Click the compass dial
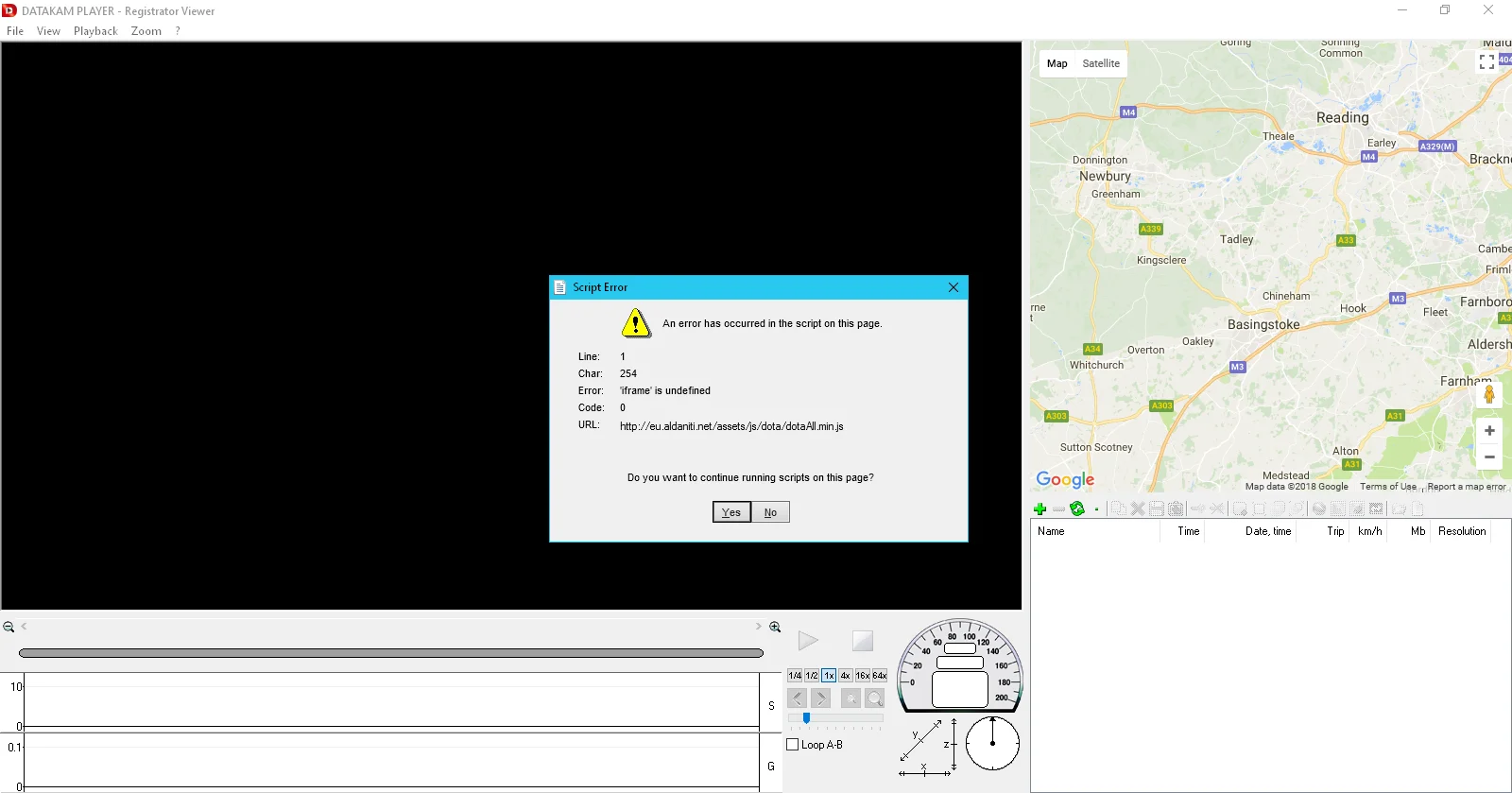 click(x=992, y=743)
